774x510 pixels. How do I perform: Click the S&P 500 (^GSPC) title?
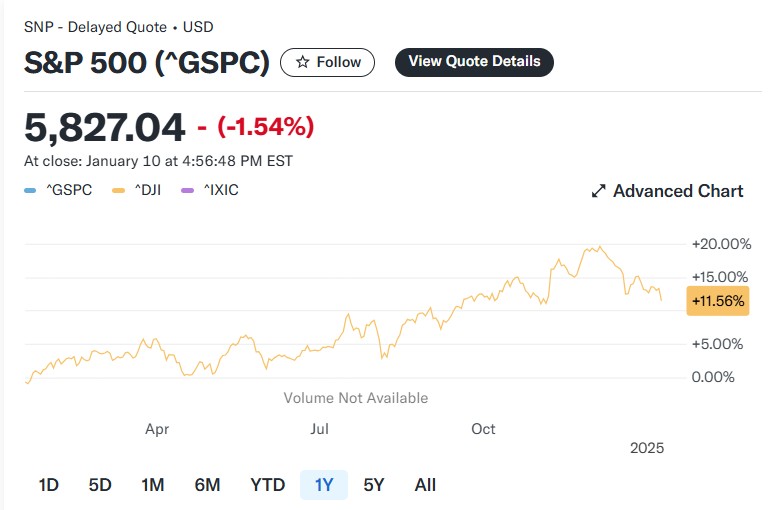coord(147,63)
